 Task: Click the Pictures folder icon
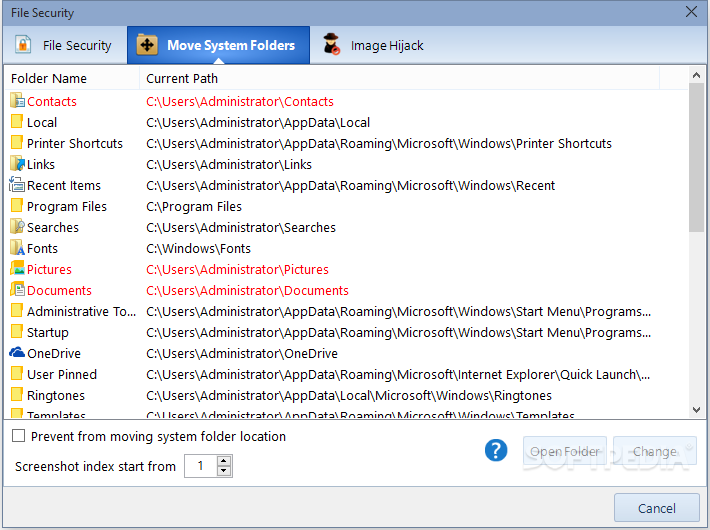[x=17, y=268]
